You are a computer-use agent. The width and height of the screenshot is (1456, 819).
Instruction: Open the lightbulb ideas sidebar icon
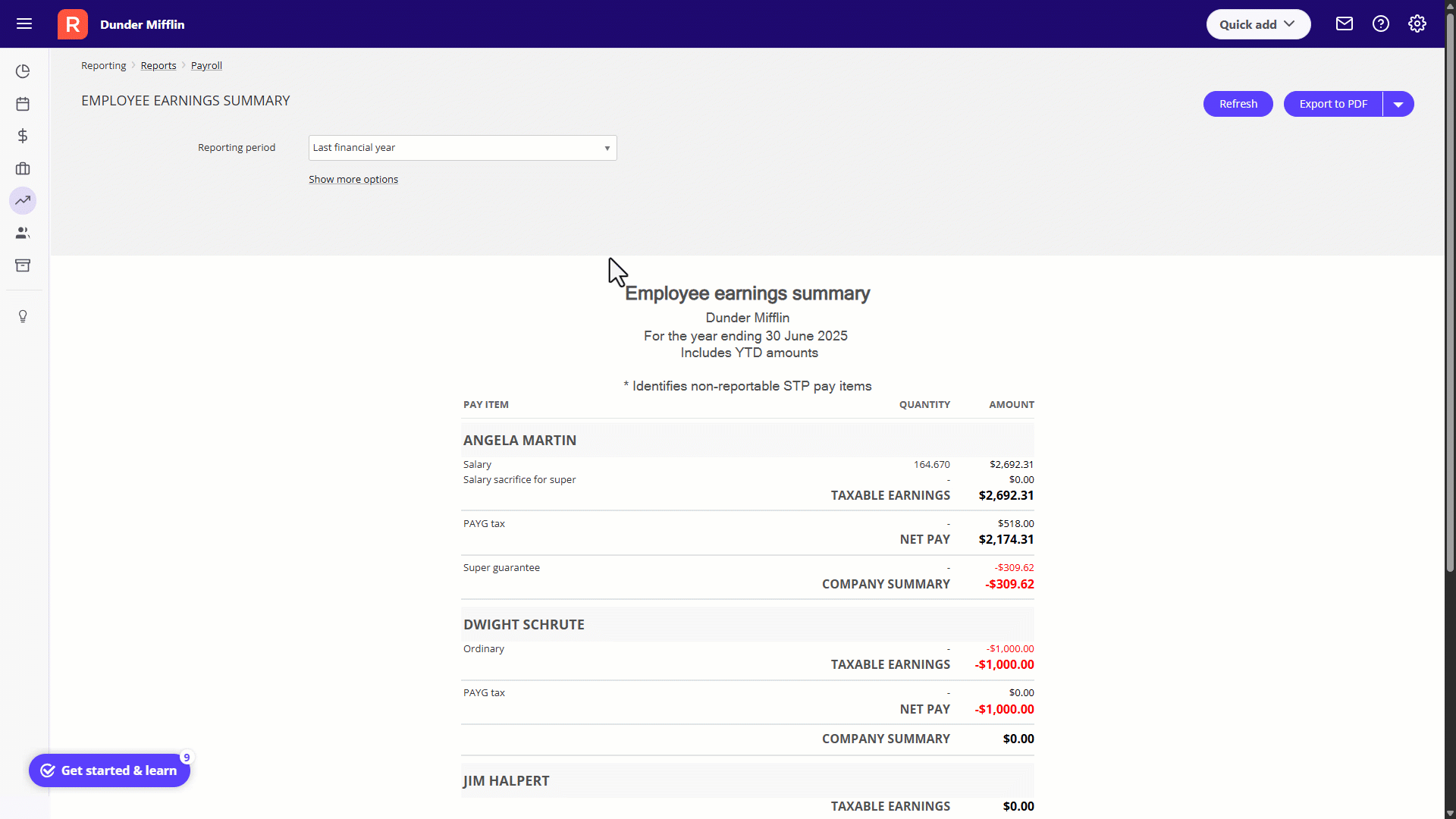(23, 316)
